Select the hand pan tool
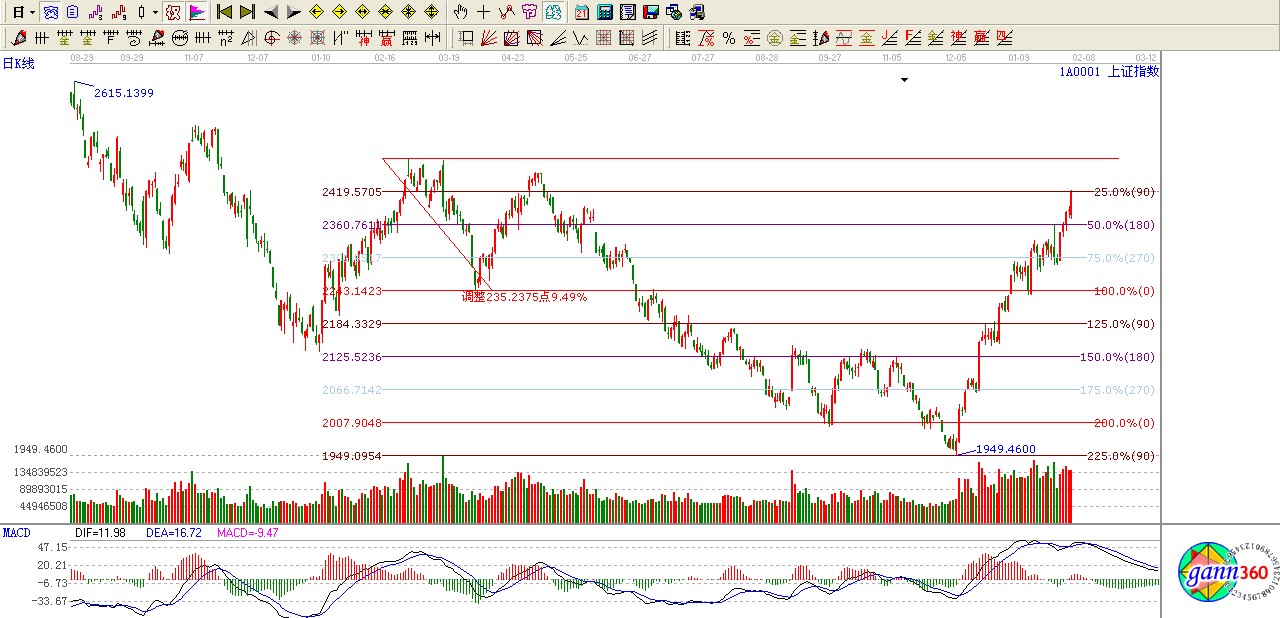1280x618 pixels. click(460, 12)
